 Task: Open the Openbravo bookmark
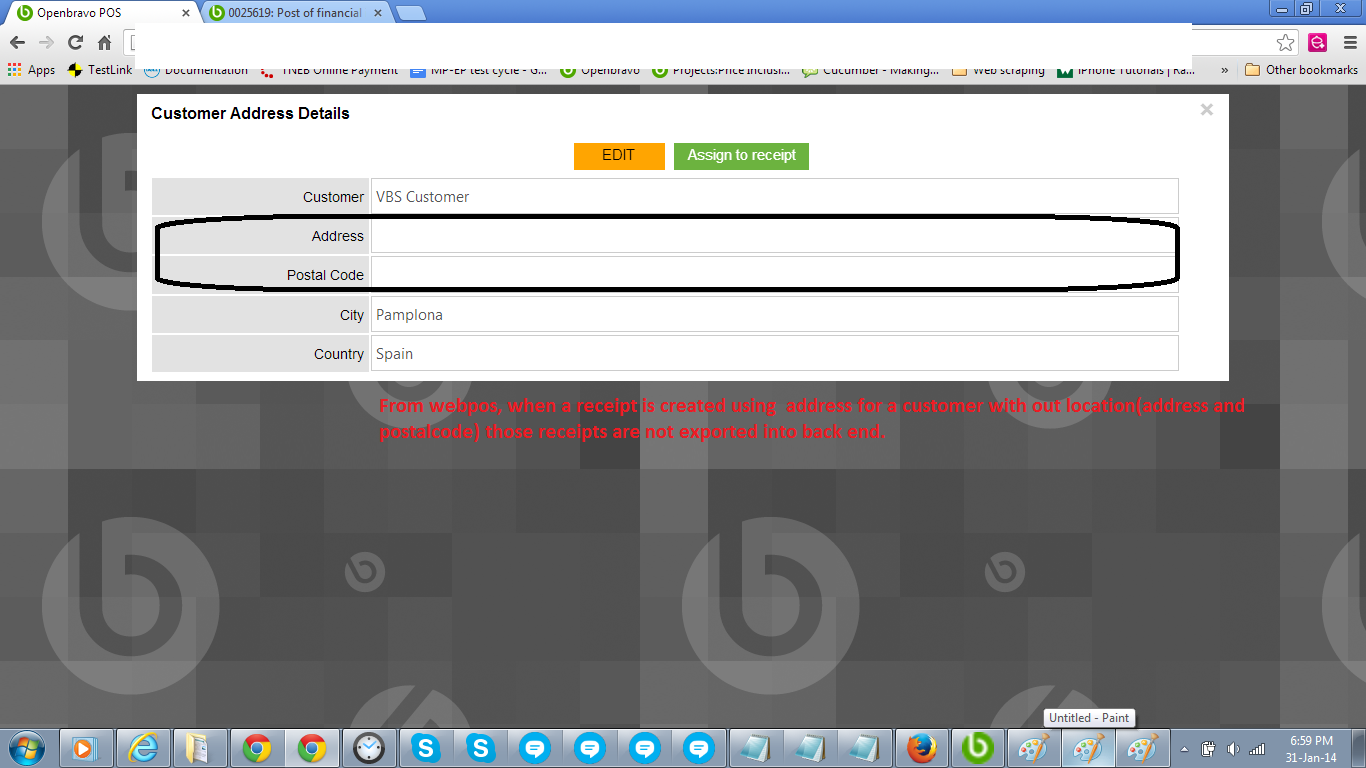(600, 70)
